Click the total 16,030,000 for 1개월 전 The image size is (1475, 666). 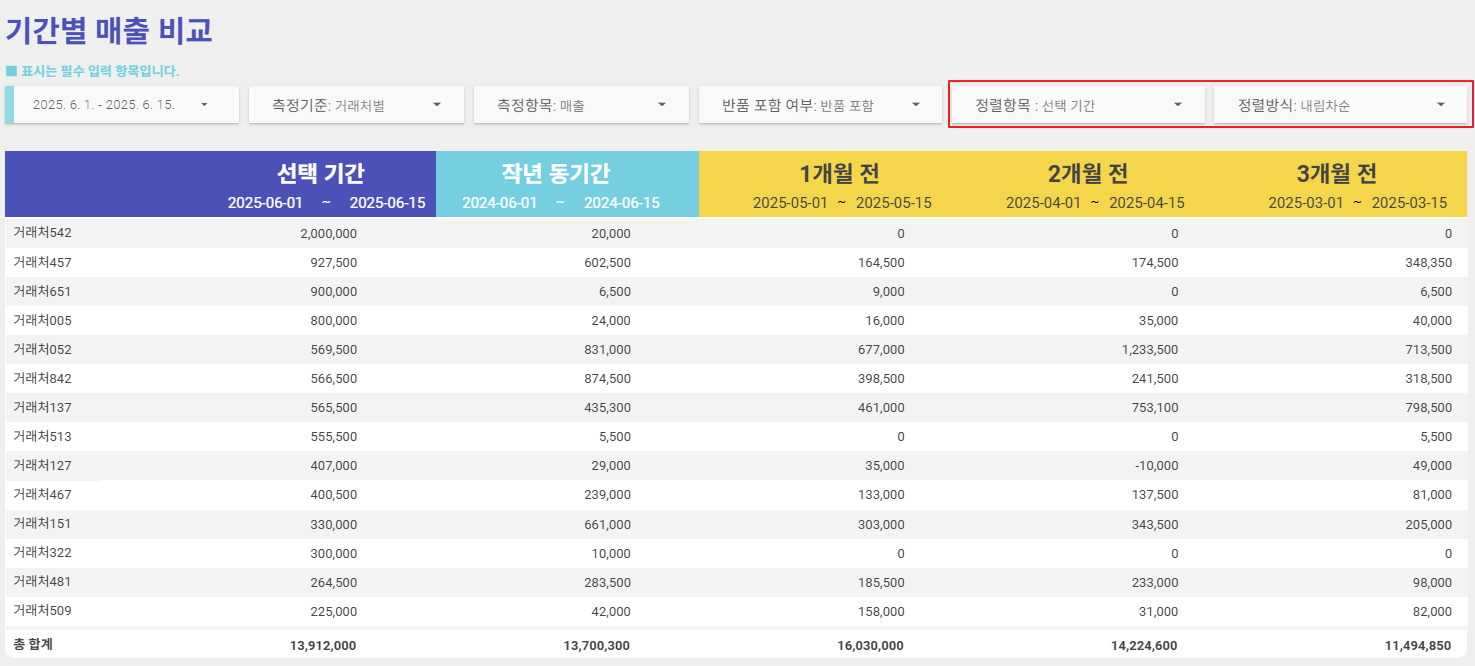coord(870,645)
